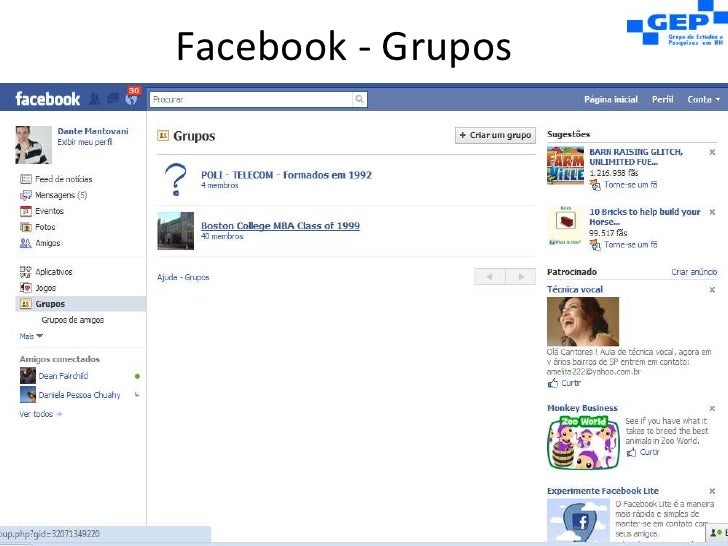Click Feed de notícias sidebar icon
This screenshot has height=546, width=728.
pos(26,179)
